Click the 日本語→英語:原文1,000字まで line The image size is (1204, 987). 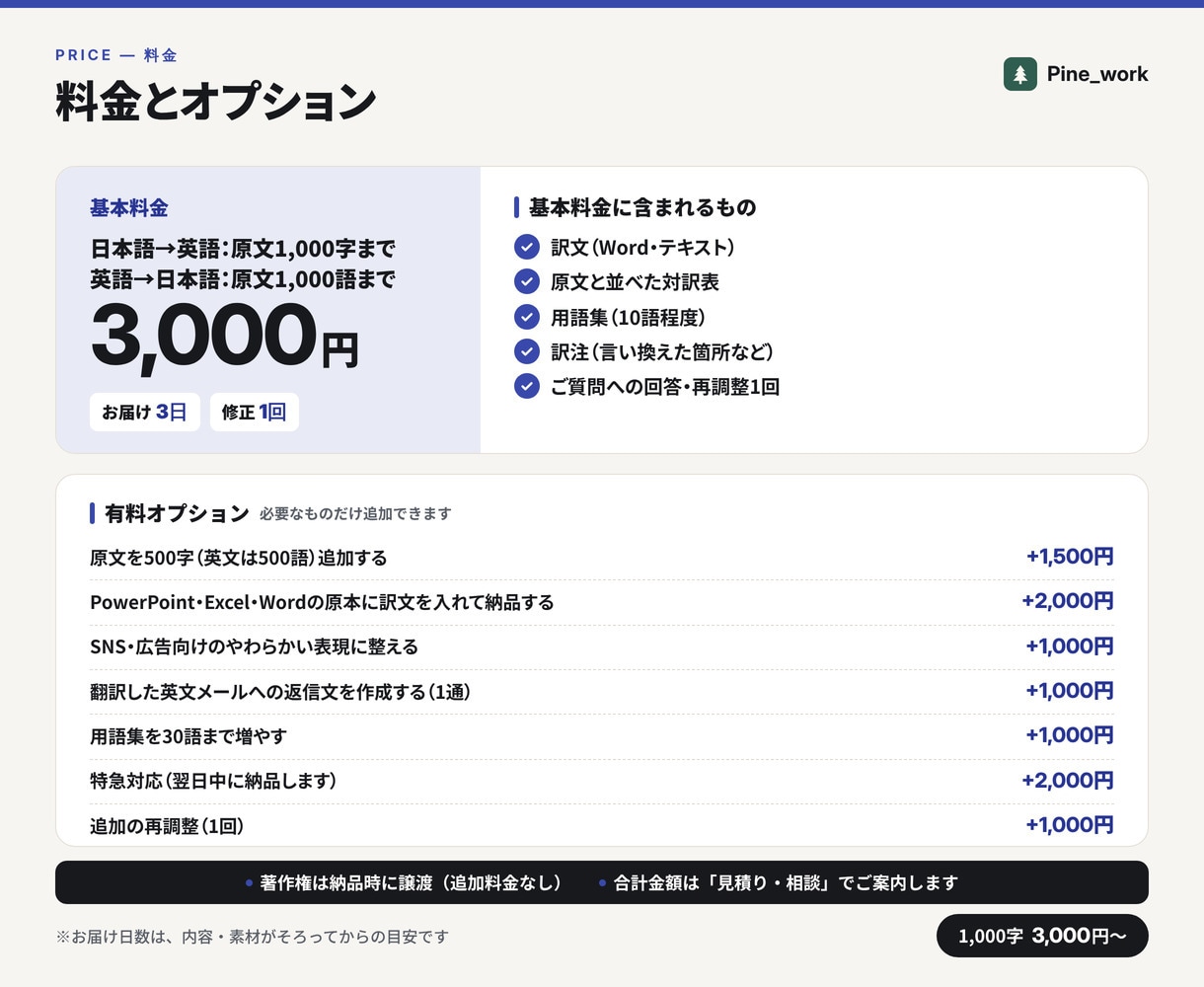click(x=243, y=248)
